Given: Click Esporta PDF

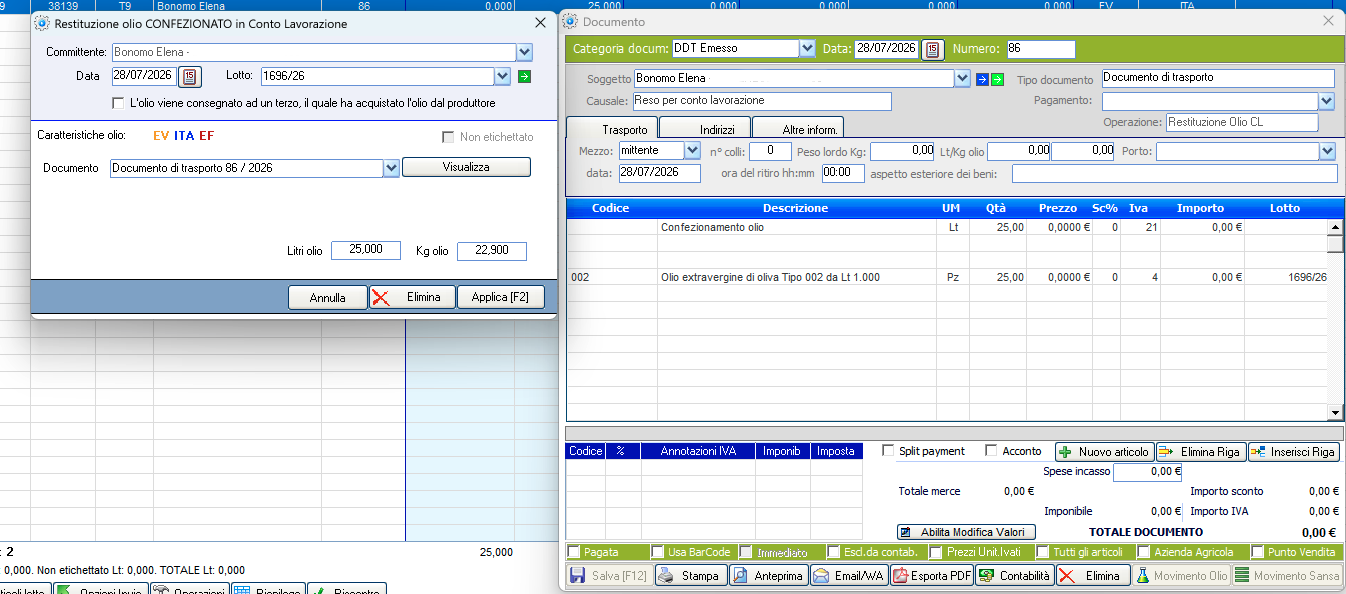Looking at the screenshot, I should (932, 576).
